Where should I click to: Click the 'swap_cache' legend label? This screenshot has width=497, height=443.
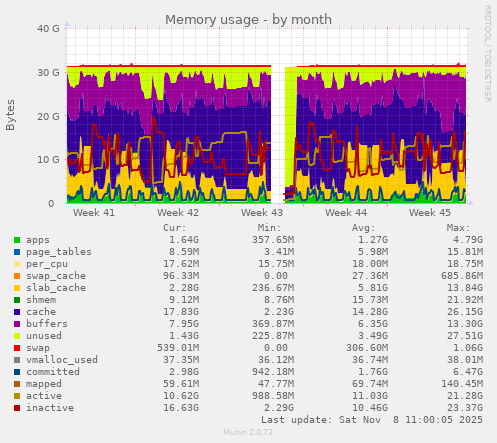(x=56, y=276)
